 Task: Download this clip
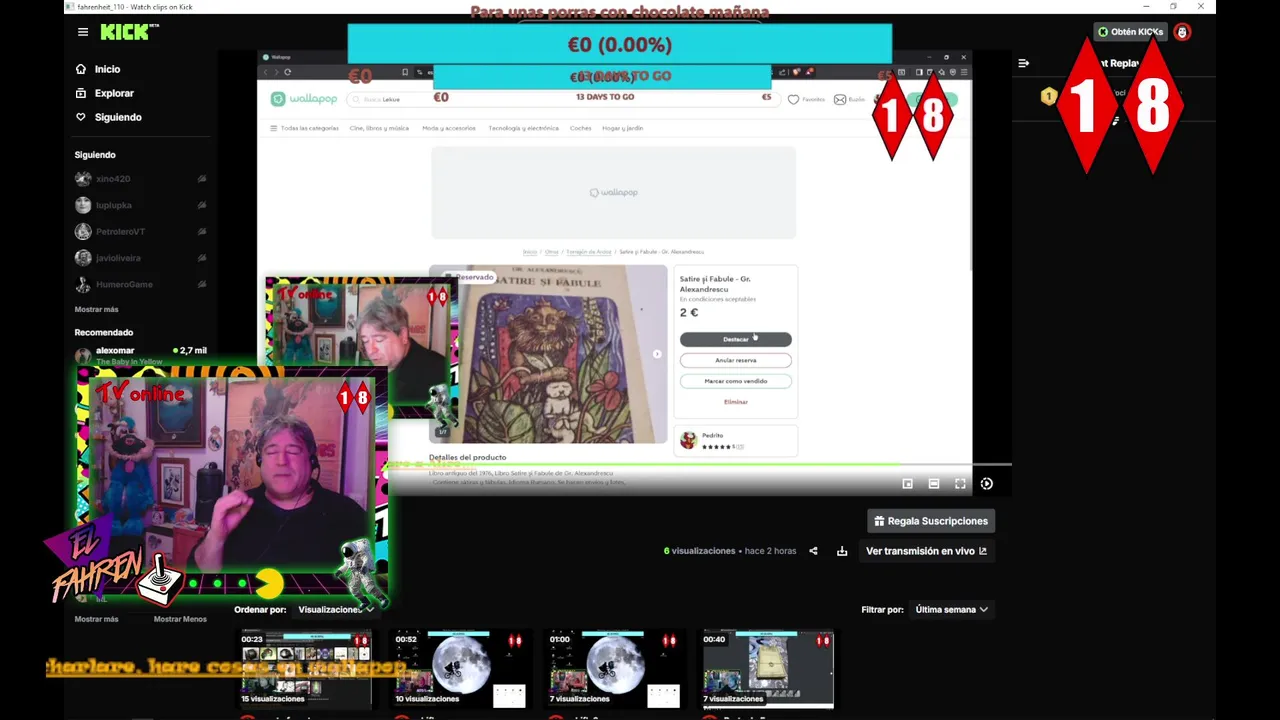842,551
